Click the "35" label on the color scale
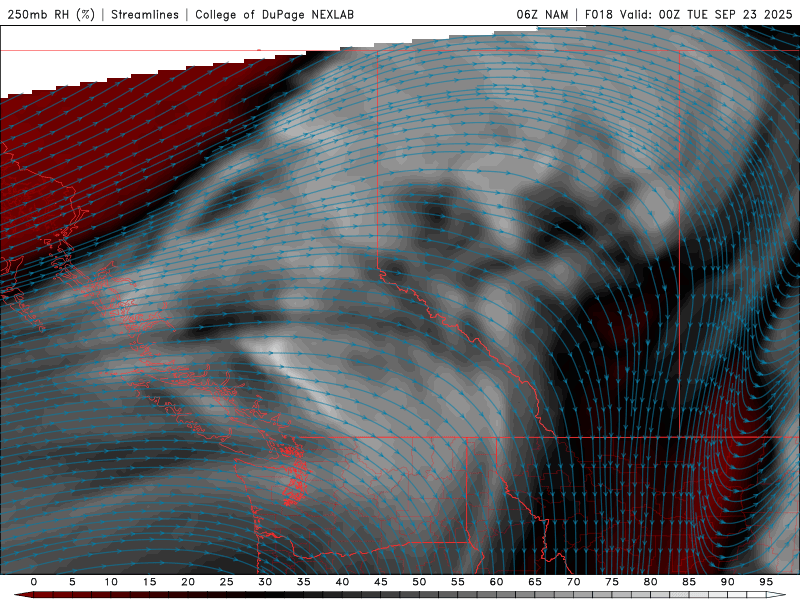This screenshot has width=800, height=600. pyautogui.click(x=304, y=582)
